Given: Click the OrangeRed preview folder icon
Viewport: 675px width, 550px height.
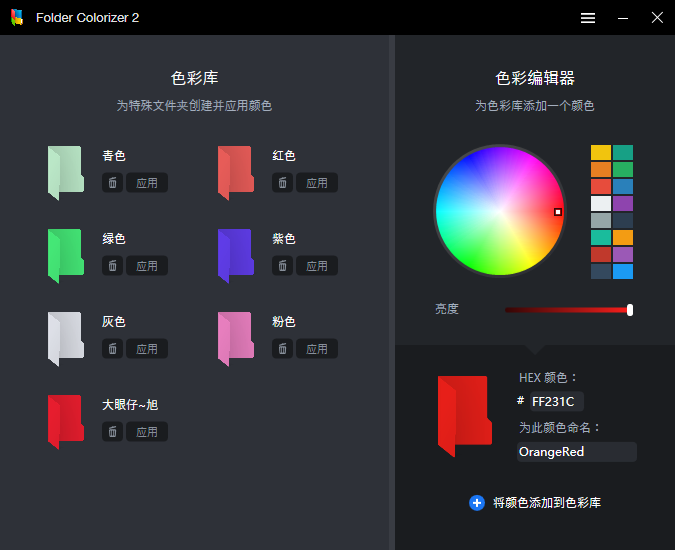Looking at the screenshot, I should pyautogui.click(x=464, y=416).
